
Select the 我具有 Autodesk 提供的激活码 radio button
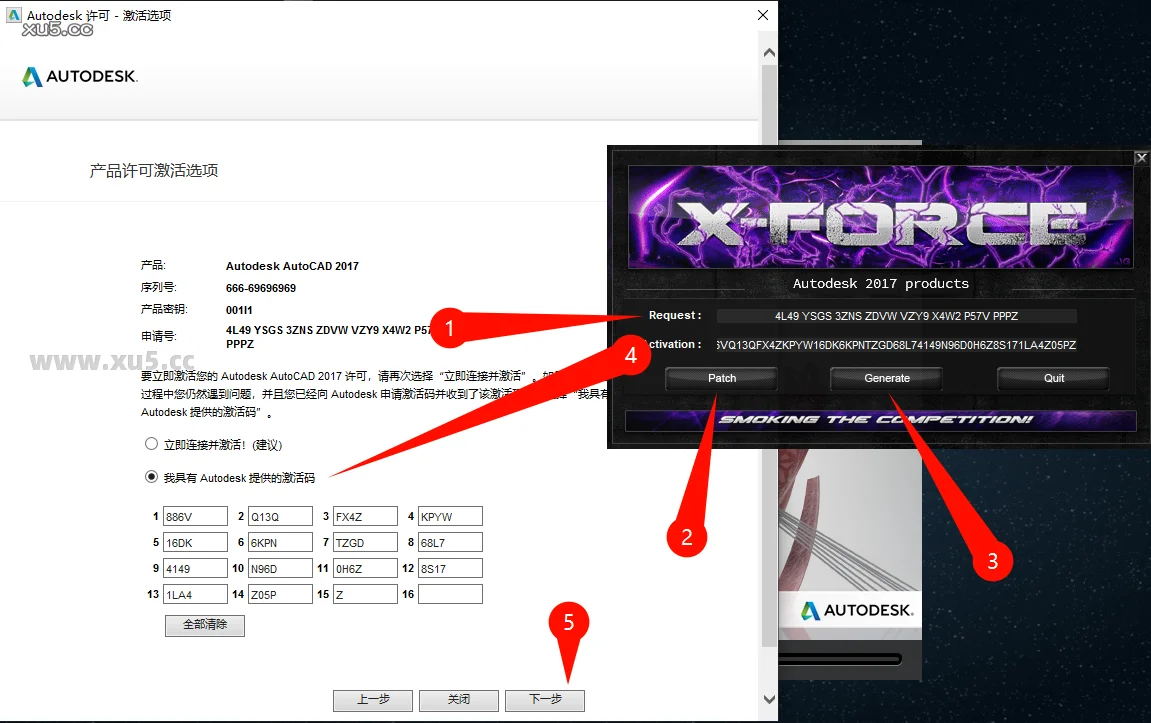click(x=152, y=478)
